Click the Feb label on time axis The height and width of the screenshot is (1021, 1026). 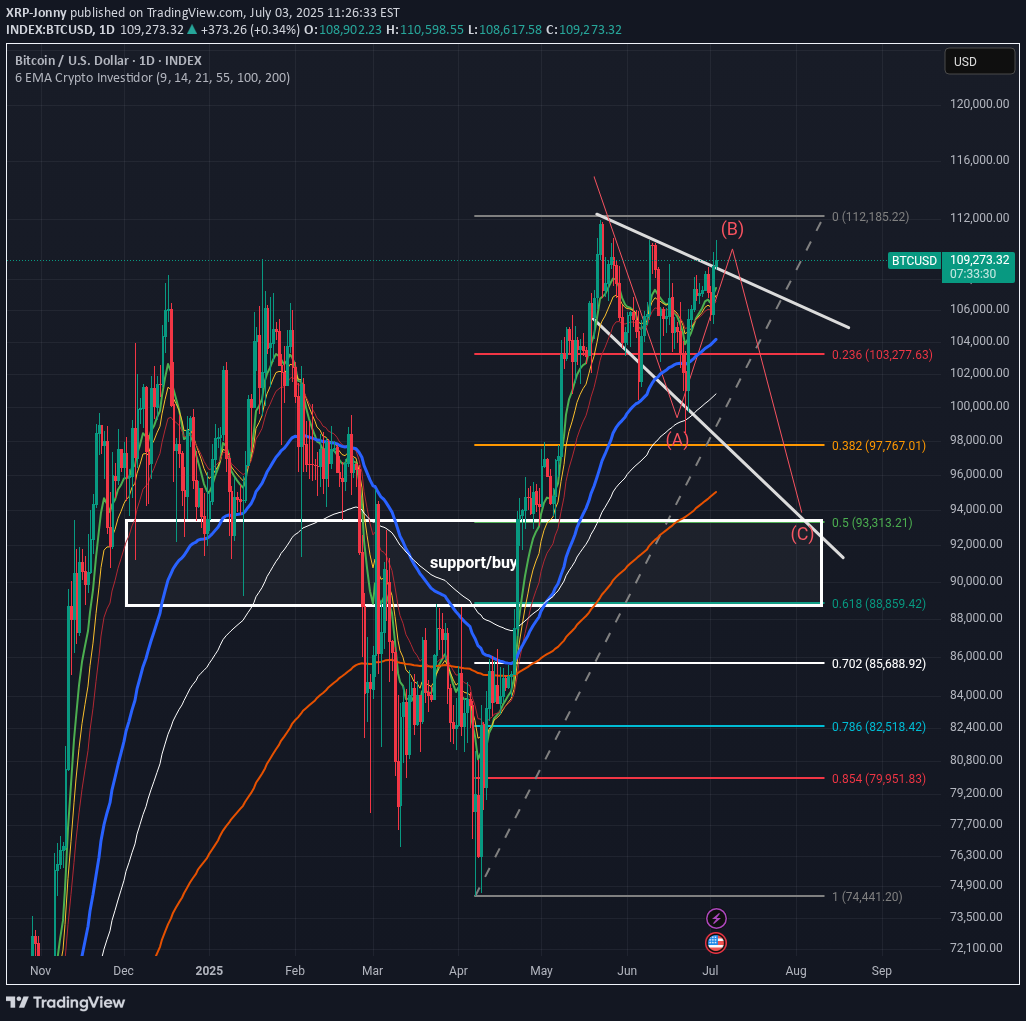click(295, 971)
